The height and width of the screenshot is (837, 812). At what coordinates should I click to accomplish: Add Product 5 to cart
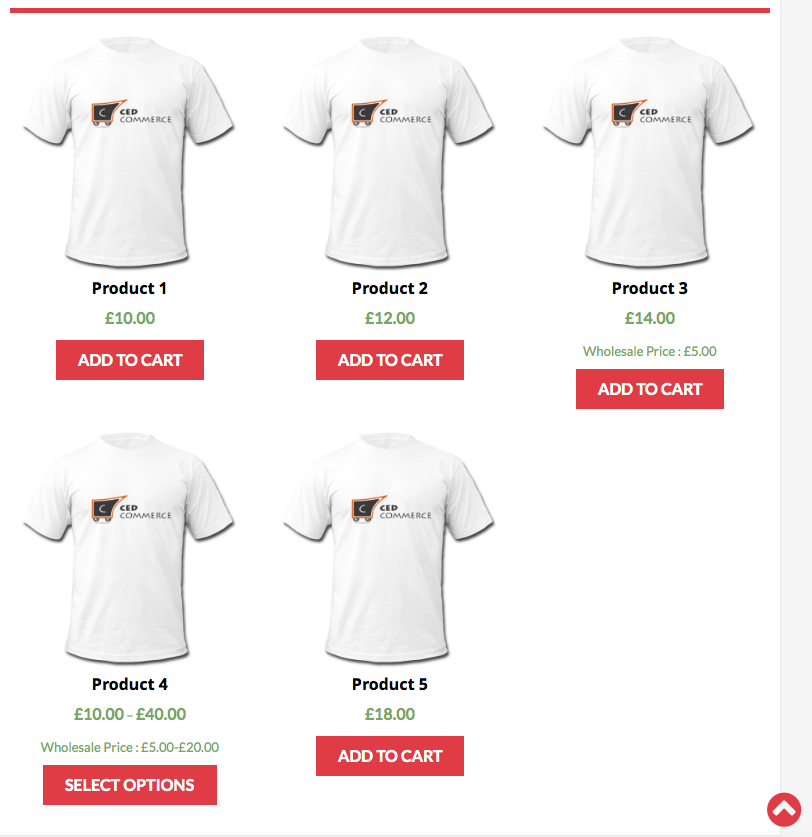390,756
